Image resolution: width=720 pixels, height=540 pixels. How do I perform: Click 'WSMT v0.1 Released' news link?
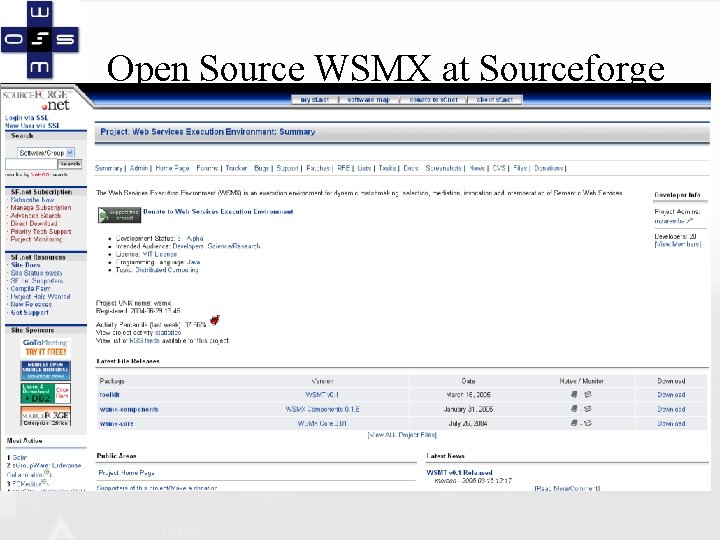pos(459,472)
